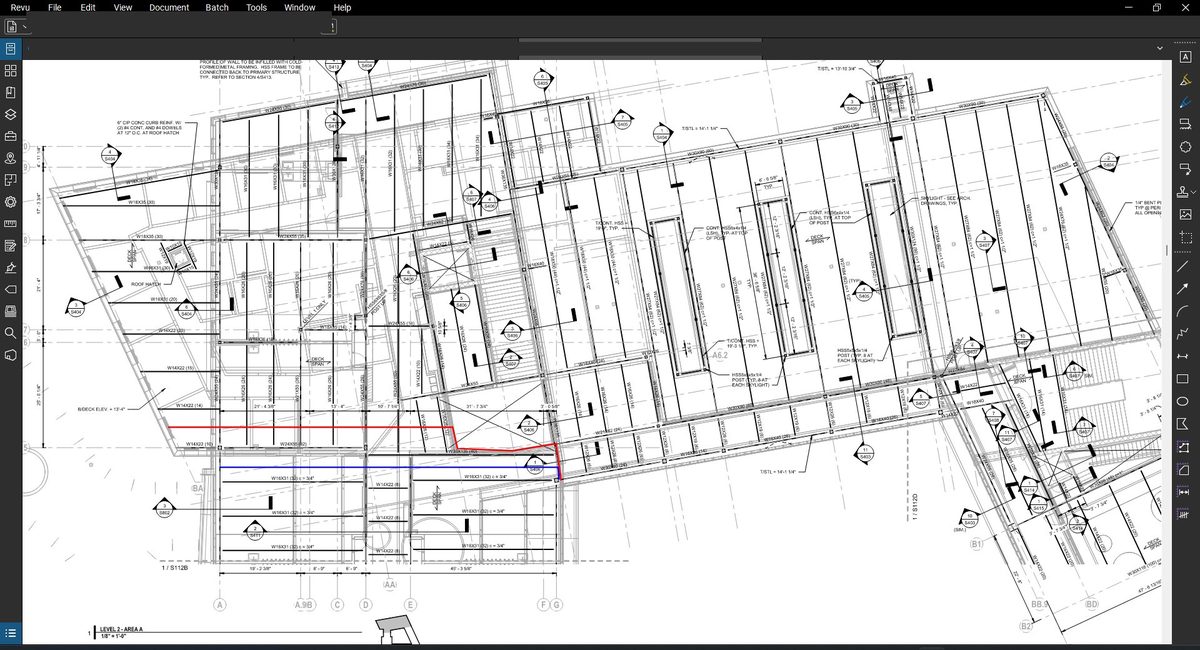Image resolution: width=1200 pixels, height=650 pixels.
Task: Toggle the markups list button at bottom-left
Action: click(11, 633)
